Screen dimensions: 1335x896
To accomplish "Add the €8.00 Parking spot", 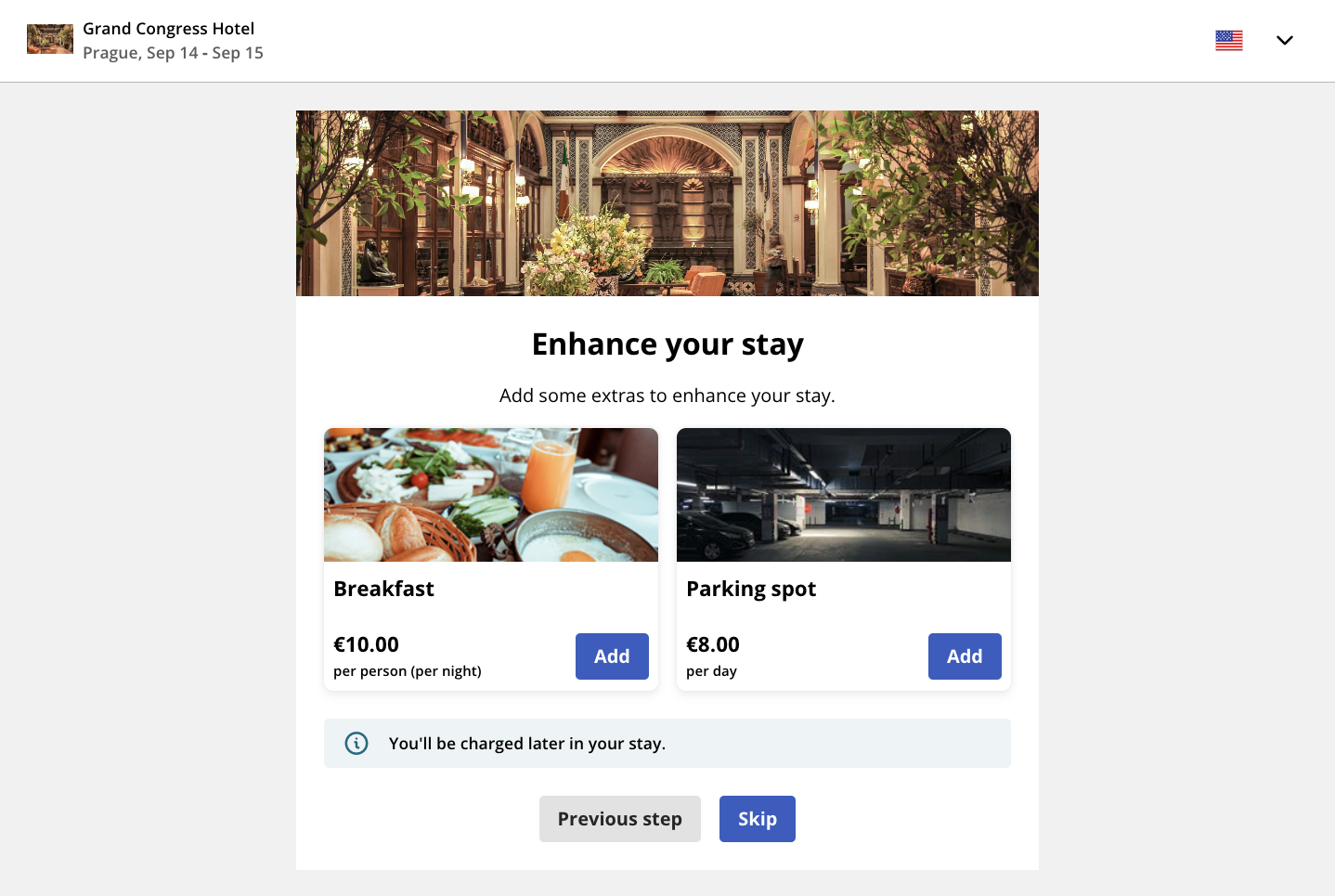I will tap(965, 656).
